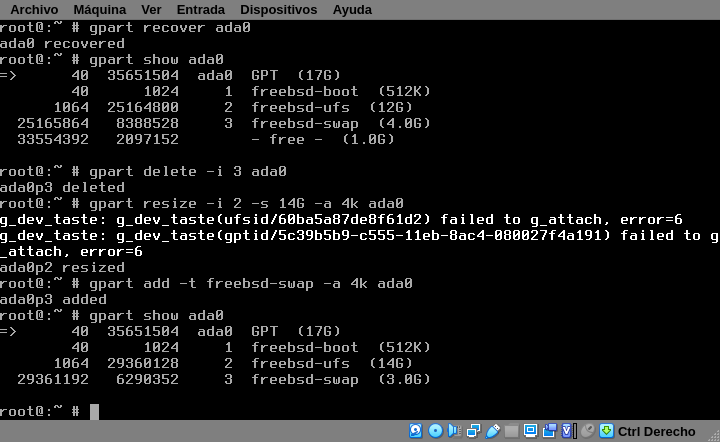720x442 pixels.
Task: Click the 'gpart delete -i 3 ada0' command
Action: tap(188, 172)
